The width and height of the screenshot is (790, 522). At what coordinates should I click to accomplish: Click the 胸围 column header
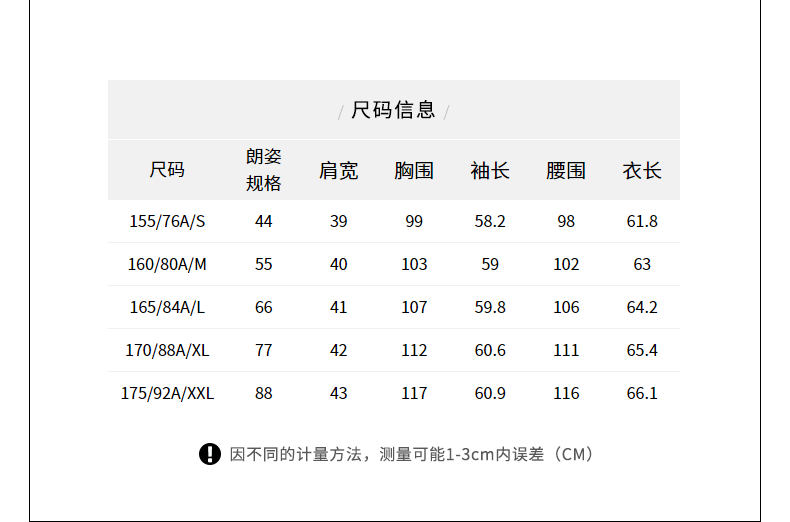pyautogui.click(x=414, y=171)
